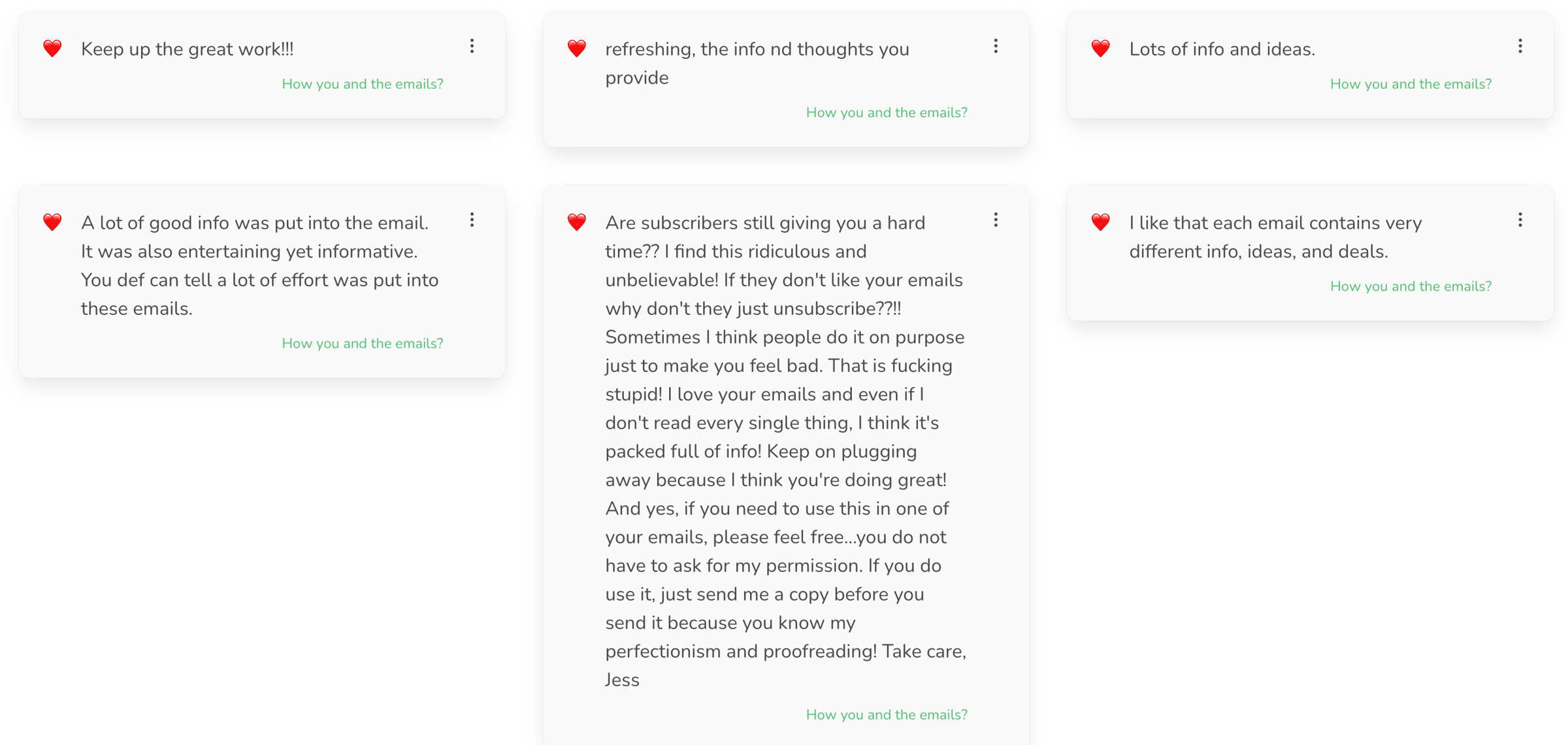Click heart icon on 'A lot of good info' card
Image resolution: width=1568 pixels, height=745 pixels.
click(x=52, y=222)
